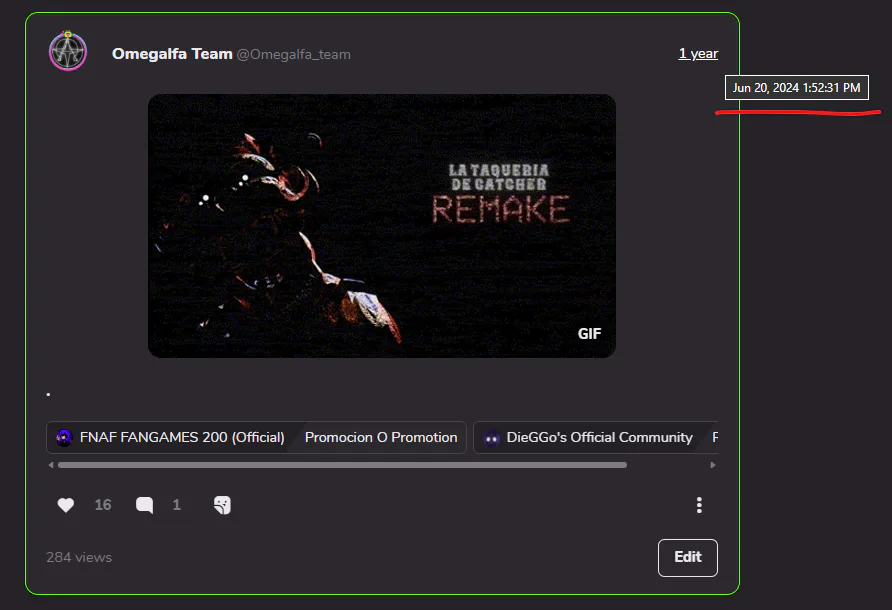Open sticker picker icon beside comments
This screenshot has height=610, width=892.
click(x=222, y=505)
